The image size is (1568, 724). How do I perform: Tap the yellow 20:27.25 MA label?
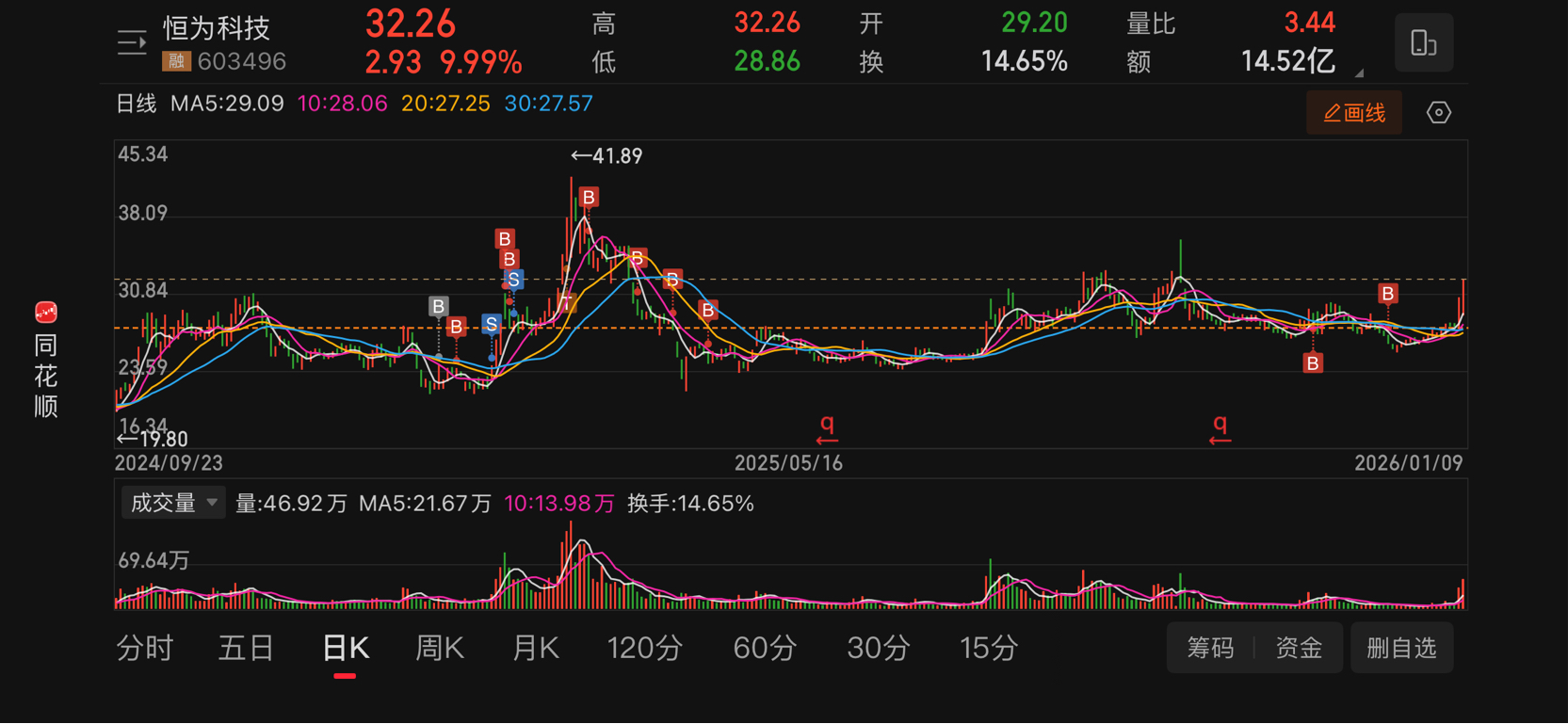pyautogui.click(x=445, y=104)
